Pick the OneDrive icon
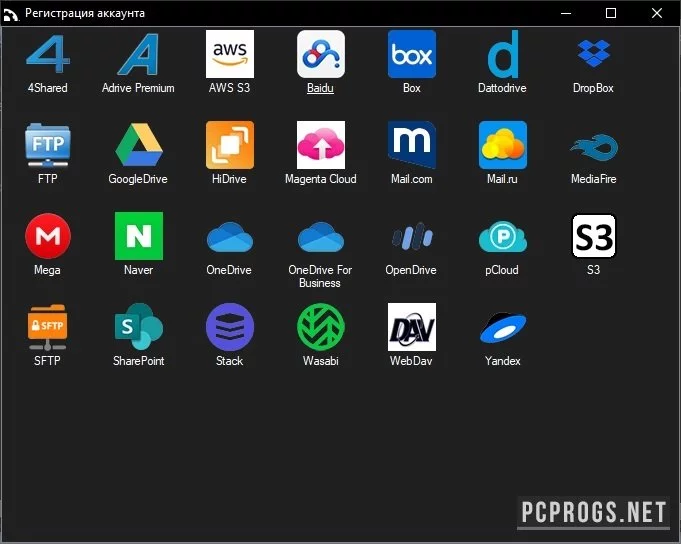The width and height of the screenshot is (681, 544). tap(230, 237)
